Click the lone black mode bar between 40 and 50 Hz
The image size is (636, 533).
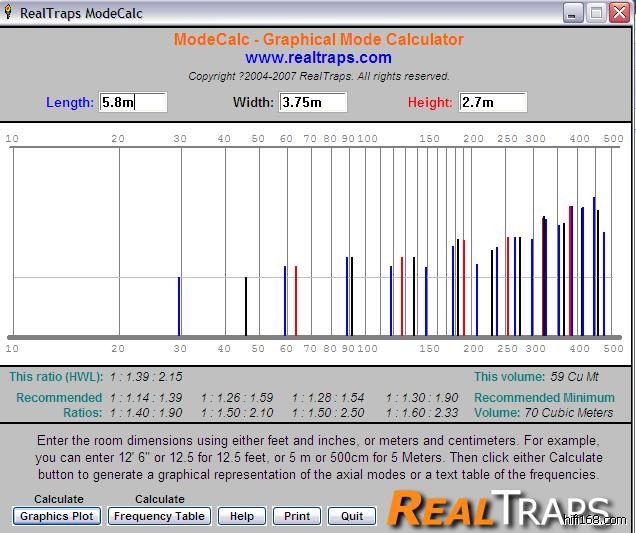246,306
